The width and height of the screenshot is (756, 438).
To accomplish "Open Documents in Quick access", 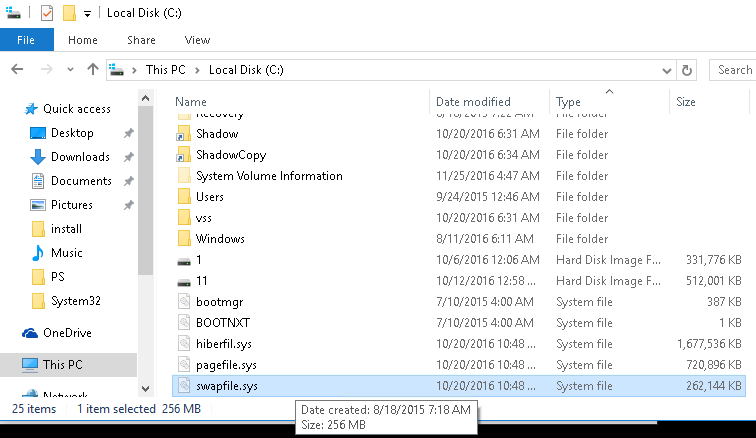I will pyautogui.click(x=81, y=181).
